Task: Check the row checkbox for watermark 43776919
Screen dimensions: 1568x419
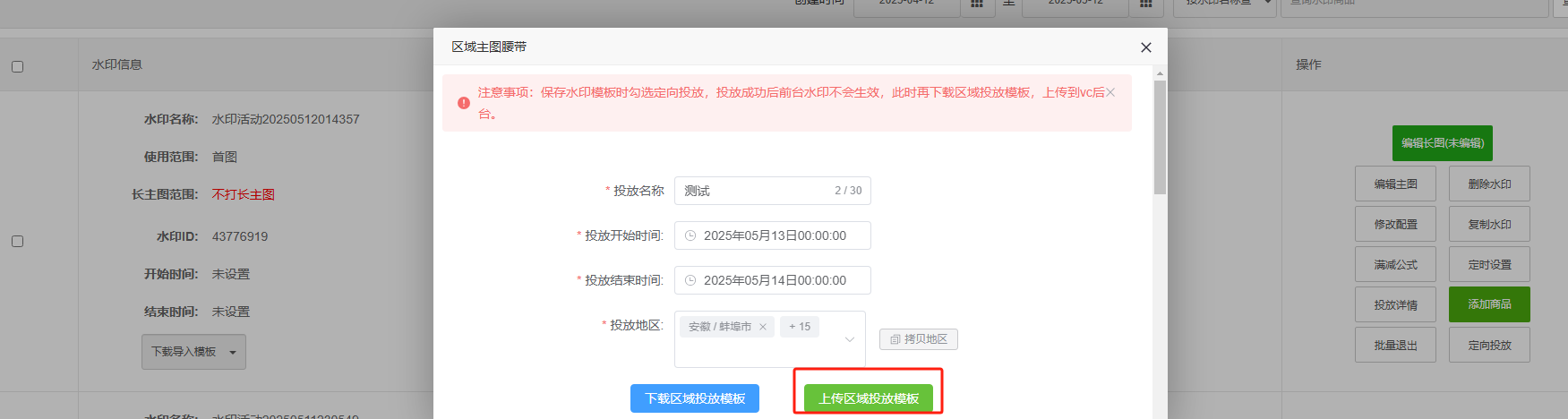Action: click(x=17, y=241)
